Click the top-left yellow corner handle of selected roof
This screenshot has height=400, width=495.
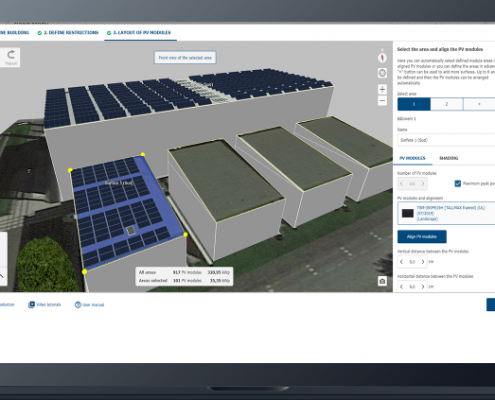pos(70,170)
